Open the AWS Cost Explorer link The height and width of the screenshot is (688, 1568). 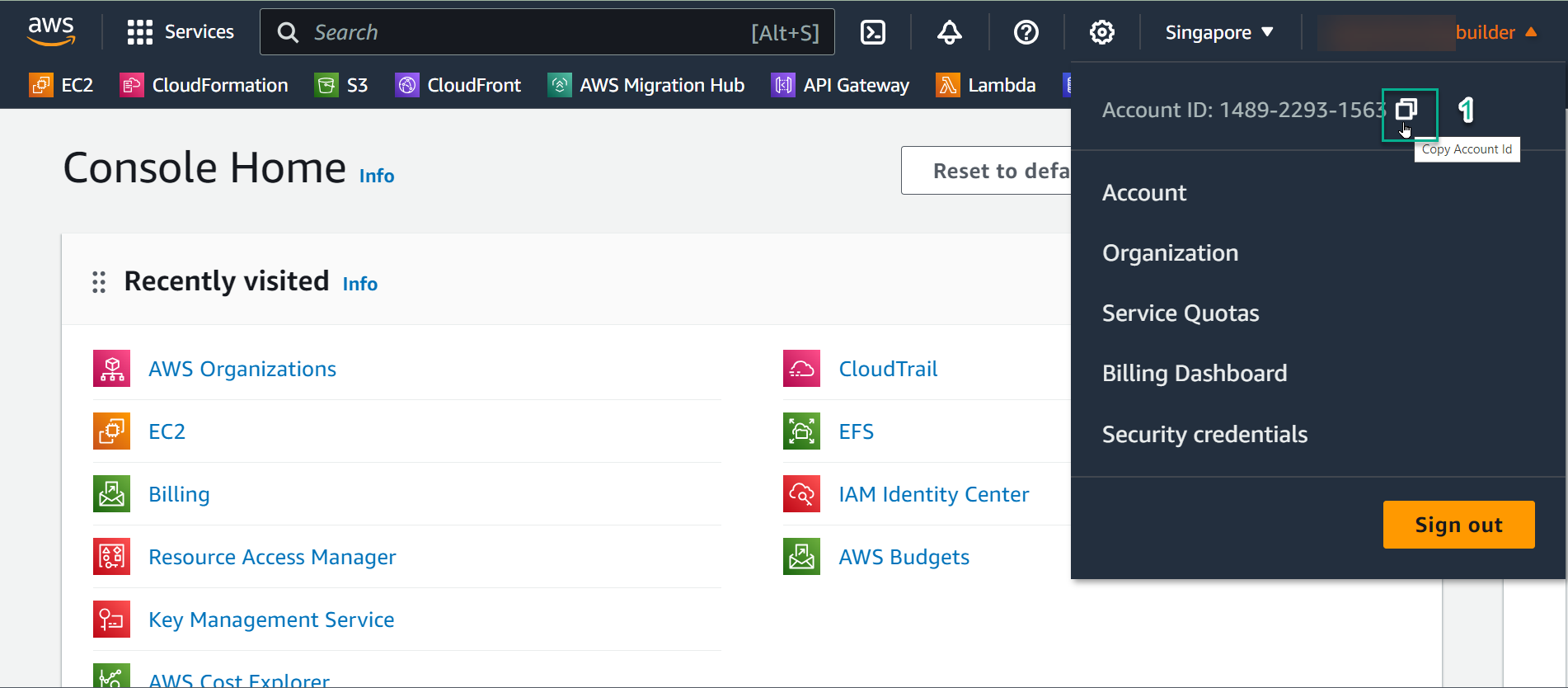[239, 679]
